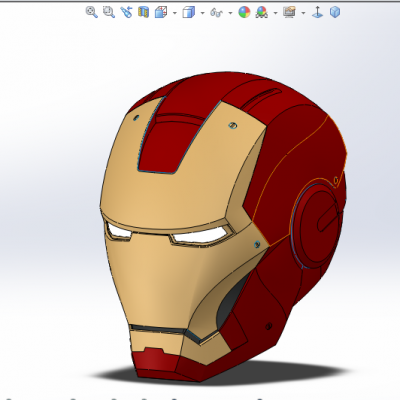Expand the Apply Scene dropdown arrow
Image resolution: width=400 pixels, height=400 pixels.
tap(275, 13)
